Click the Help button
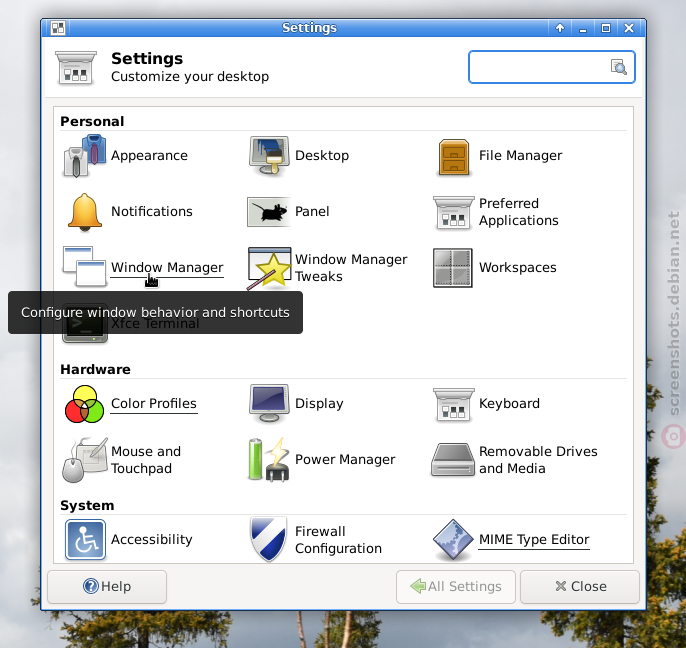Screen dimensions: 686x648 click(107, 587)
